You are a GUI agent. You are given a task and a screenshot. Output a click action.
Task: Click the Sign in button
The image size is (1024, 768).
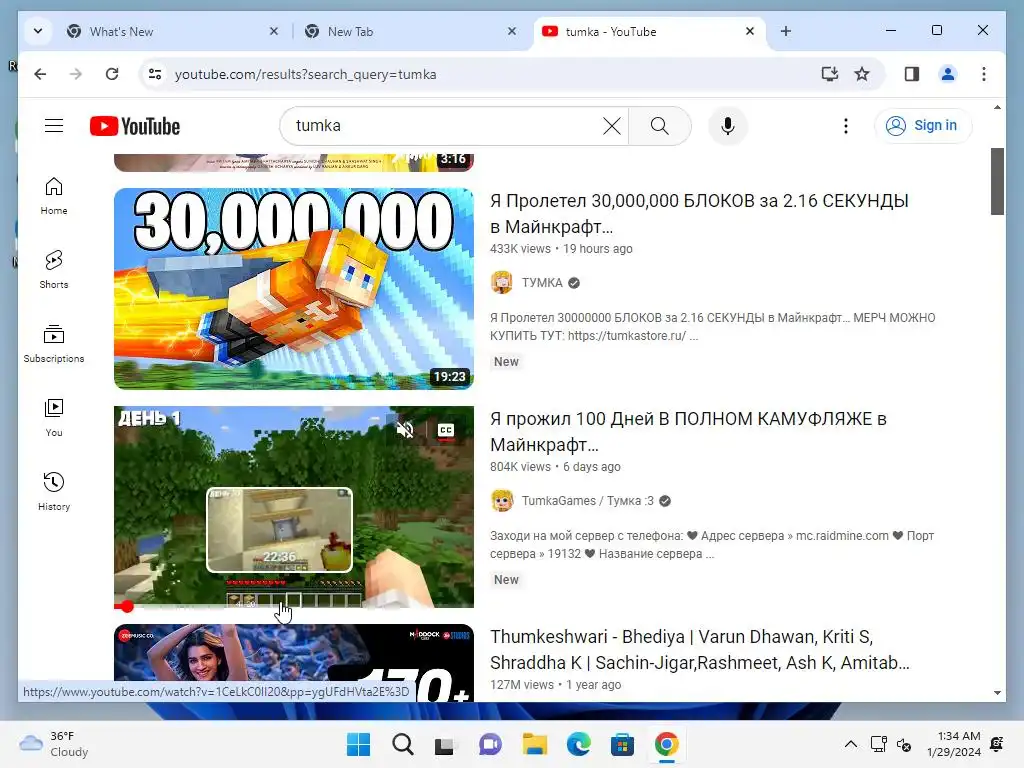pyautogui.click(x=922, y=125)
